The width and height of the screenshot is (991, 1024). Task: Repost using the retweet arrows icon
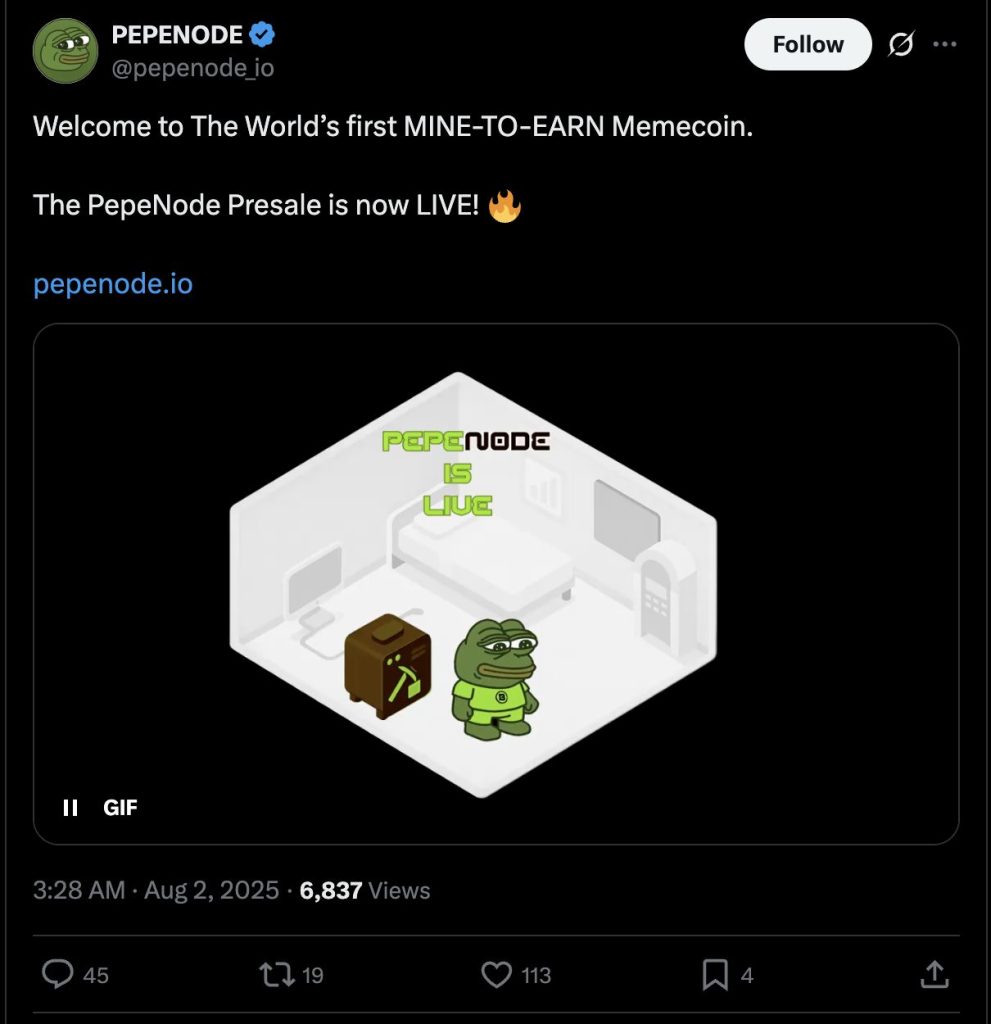click(x=273, y=974)
